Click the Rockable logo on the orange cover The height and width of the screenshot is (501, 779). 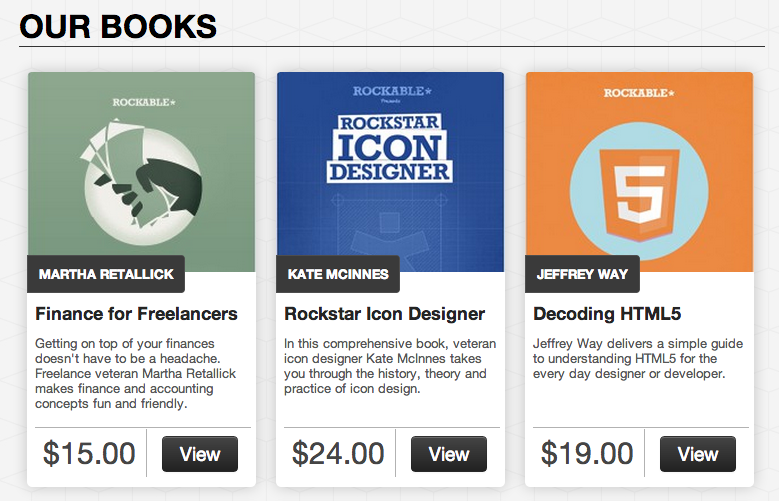coord(639,93)
